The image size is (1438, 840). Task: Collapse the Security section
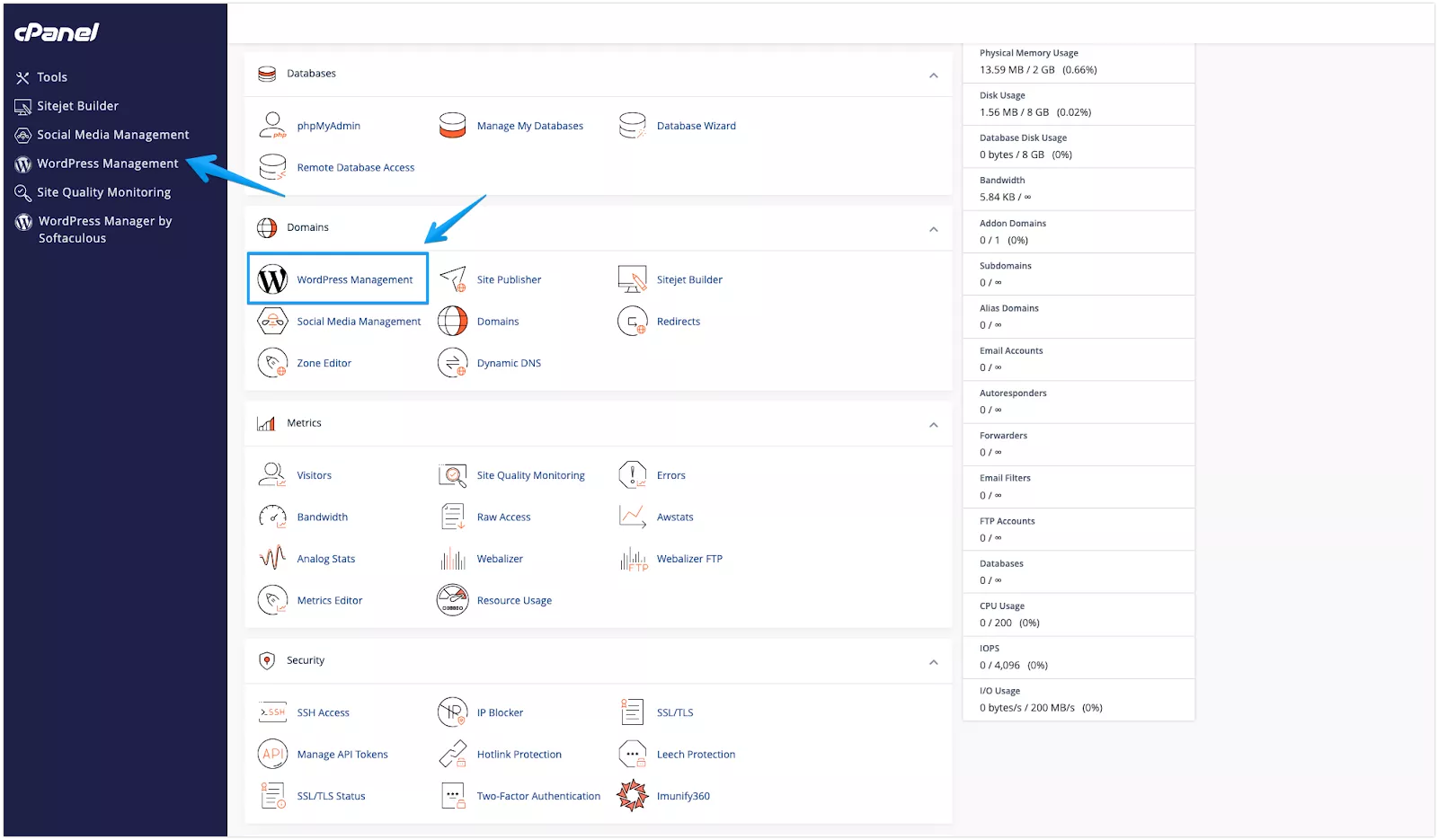pos(933,662)
